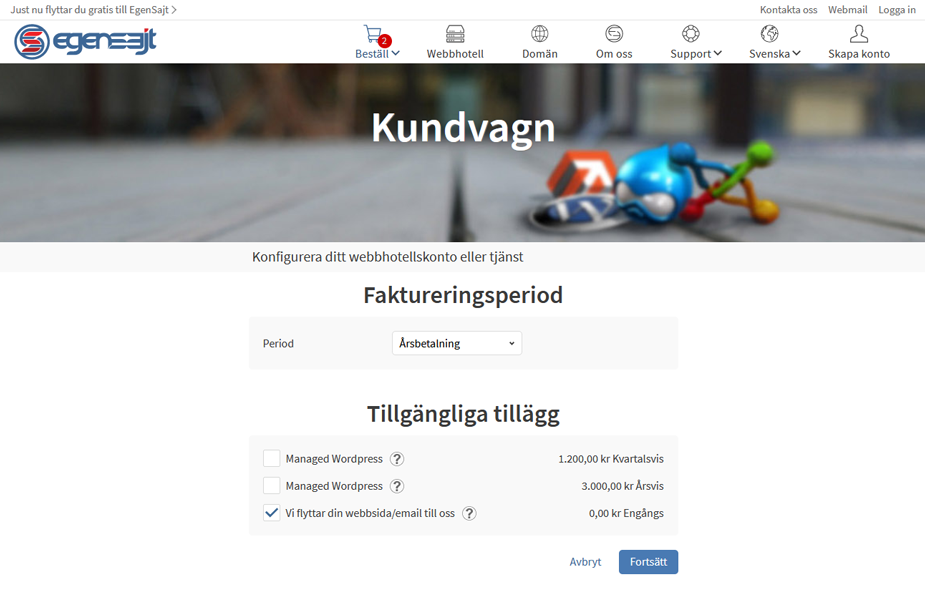Show help for website migration addon
The height and width of the screenshot is (591, 925).
(469, 513)
